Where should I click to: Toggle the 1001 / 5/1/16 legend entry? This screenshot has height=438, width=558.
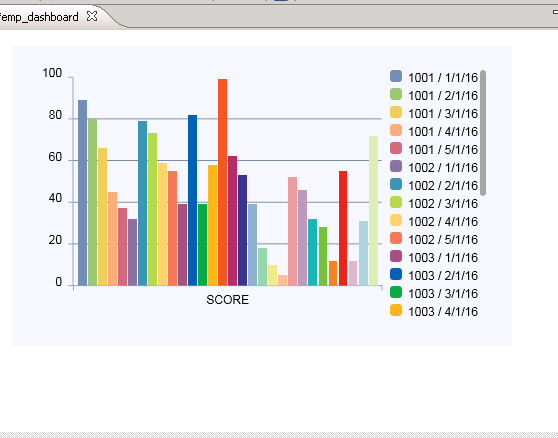[434, 149]
